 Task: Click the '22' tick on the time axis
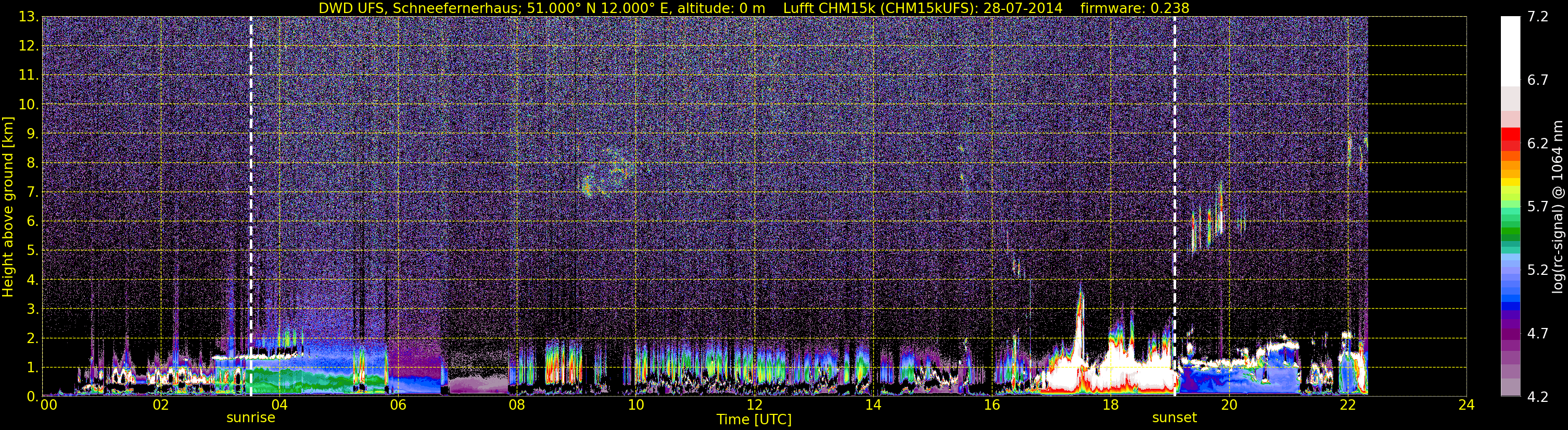[x=1348, y=405]
